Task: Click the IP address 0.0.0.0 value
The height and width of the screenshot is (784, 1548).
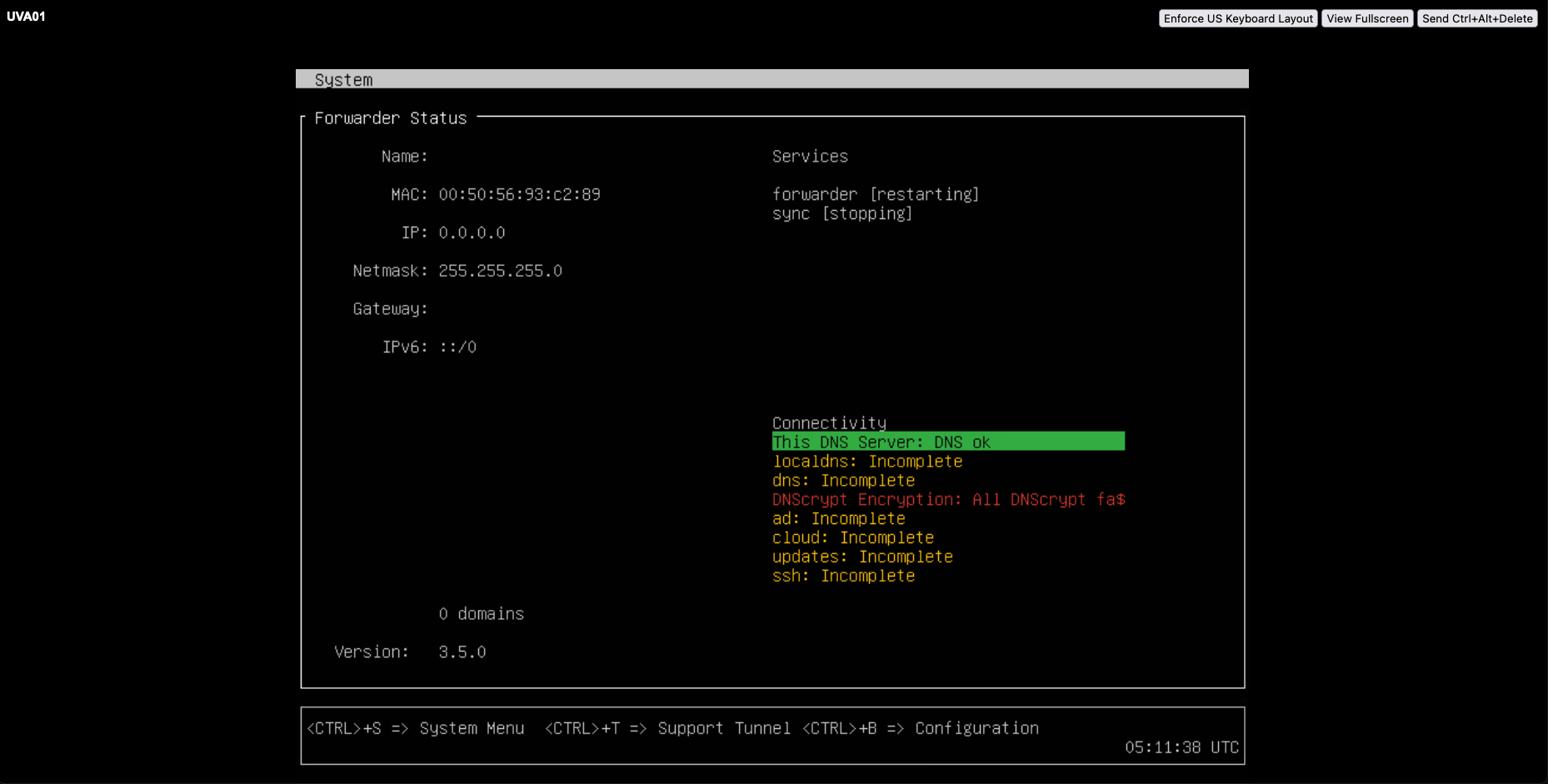Action: [472, 232]
